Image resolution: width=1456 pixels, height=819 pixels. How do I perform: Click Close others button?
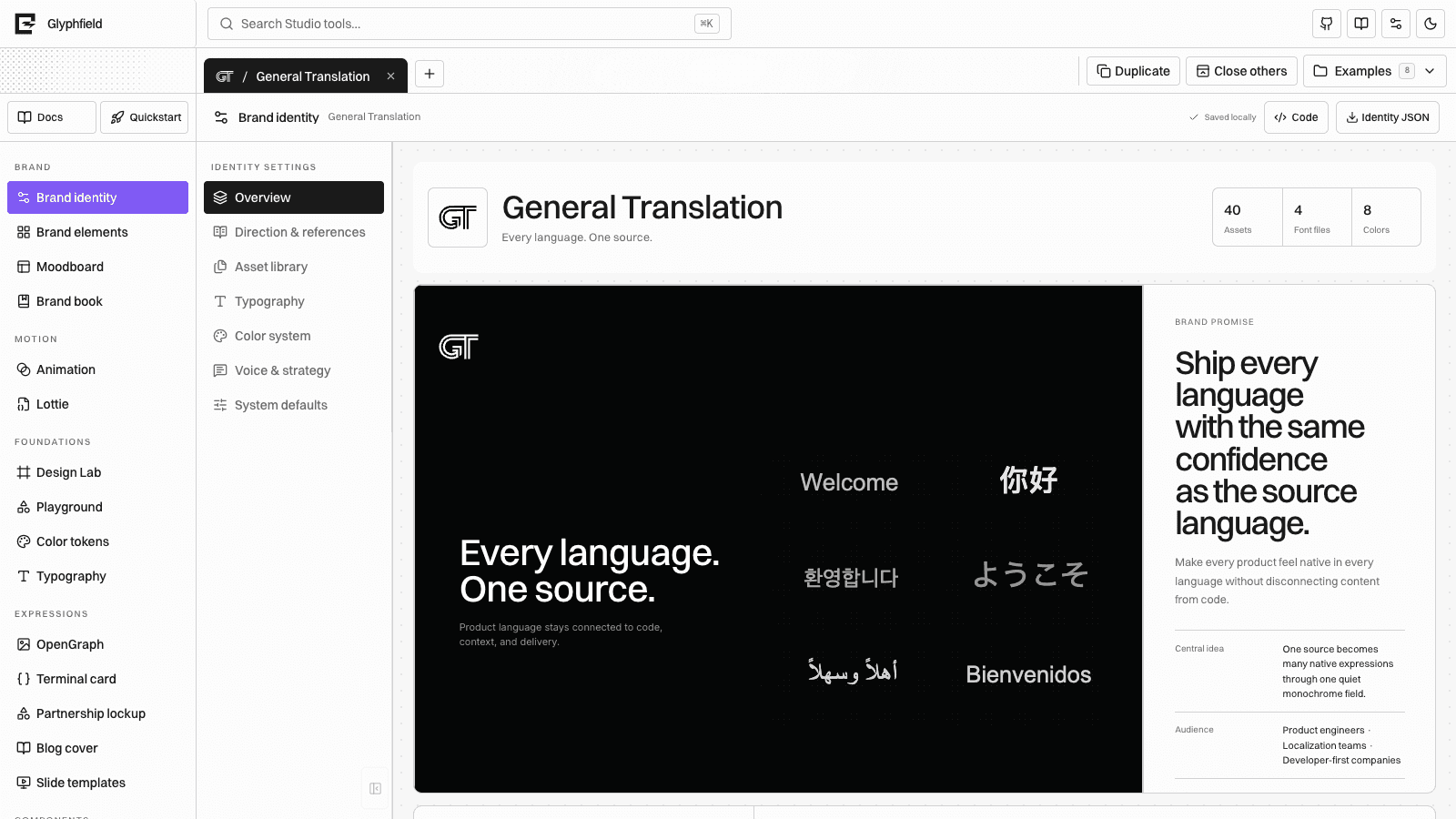(x=1241, y=71)
